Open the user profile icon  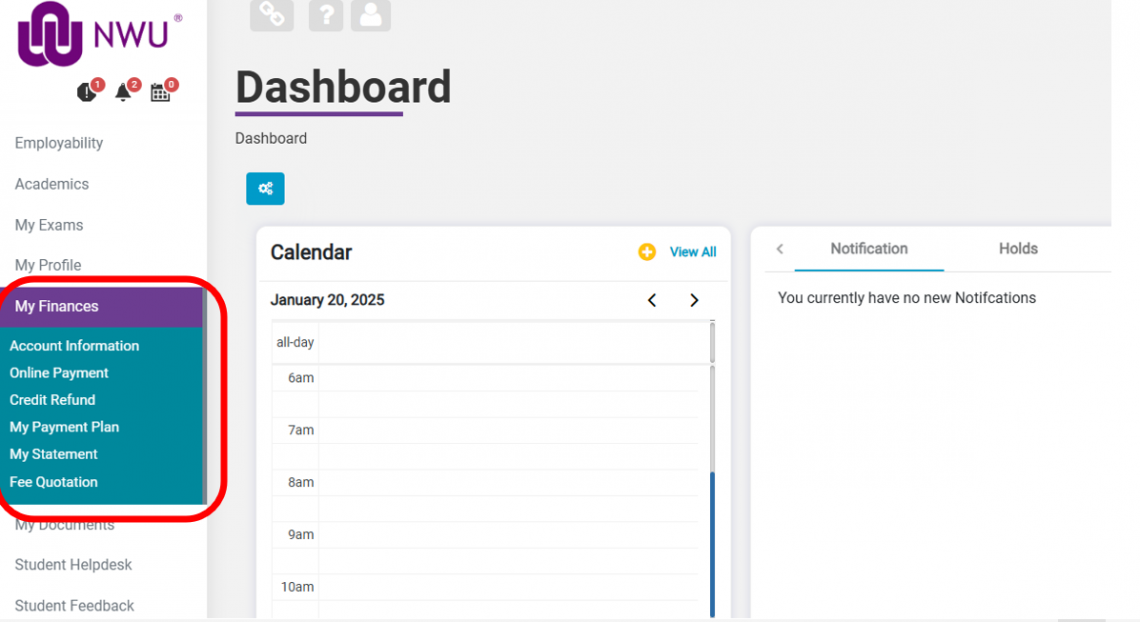[x=370, y=14]
